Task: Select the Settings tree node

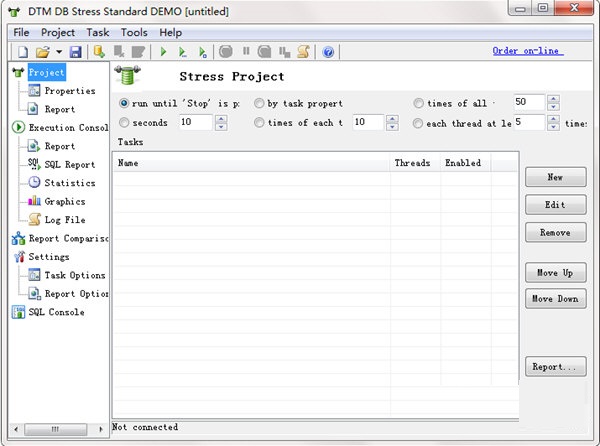Action: (x=49, y=257)
